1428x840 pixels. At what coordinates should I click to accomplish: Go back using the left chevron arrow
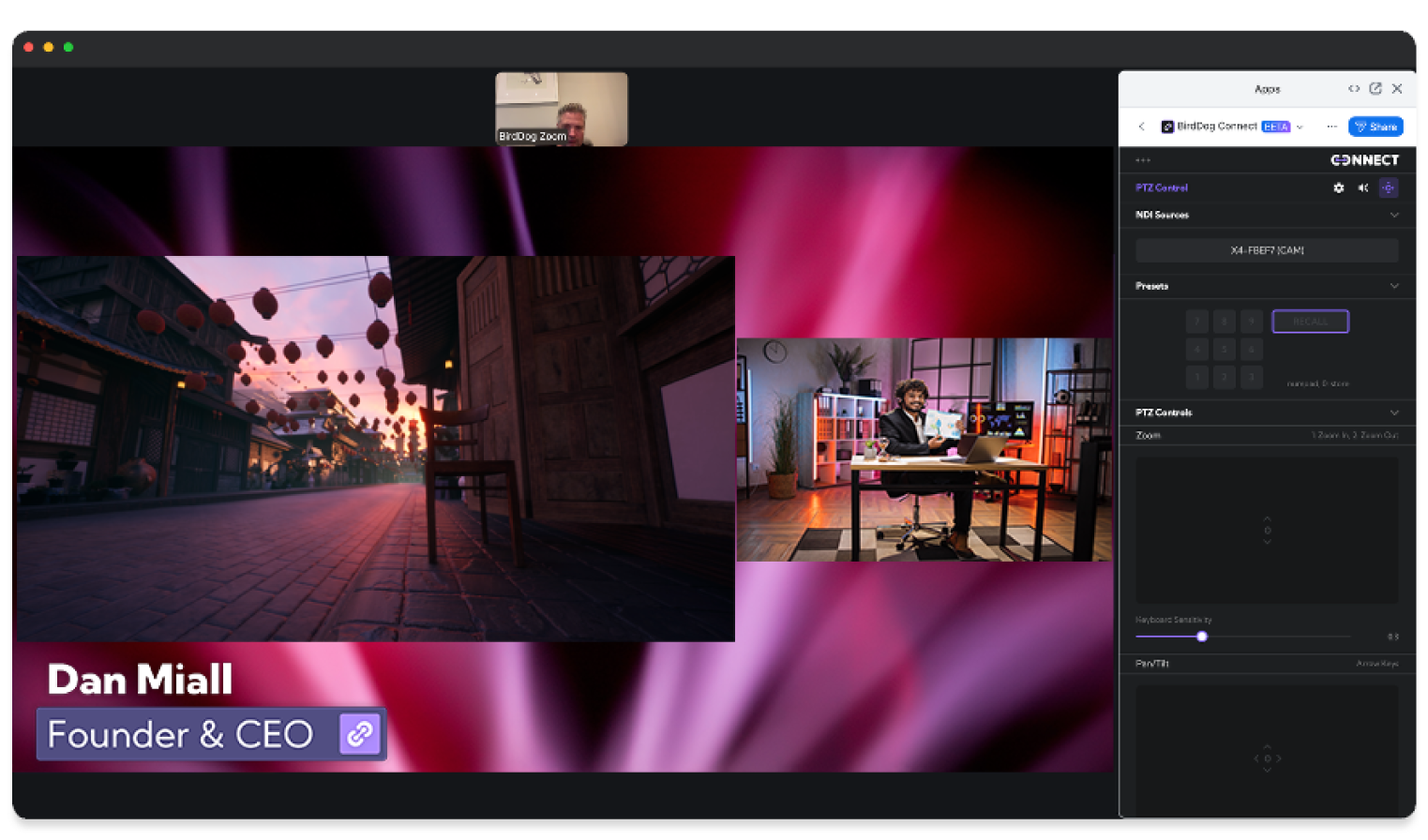1142,127
